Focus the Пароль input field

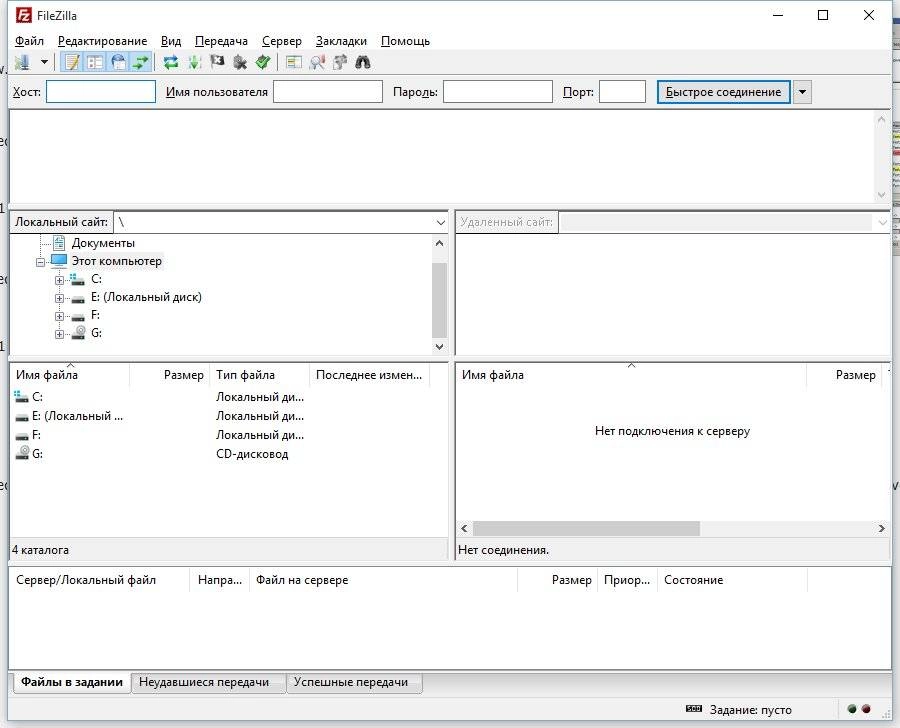coord(498,92)
